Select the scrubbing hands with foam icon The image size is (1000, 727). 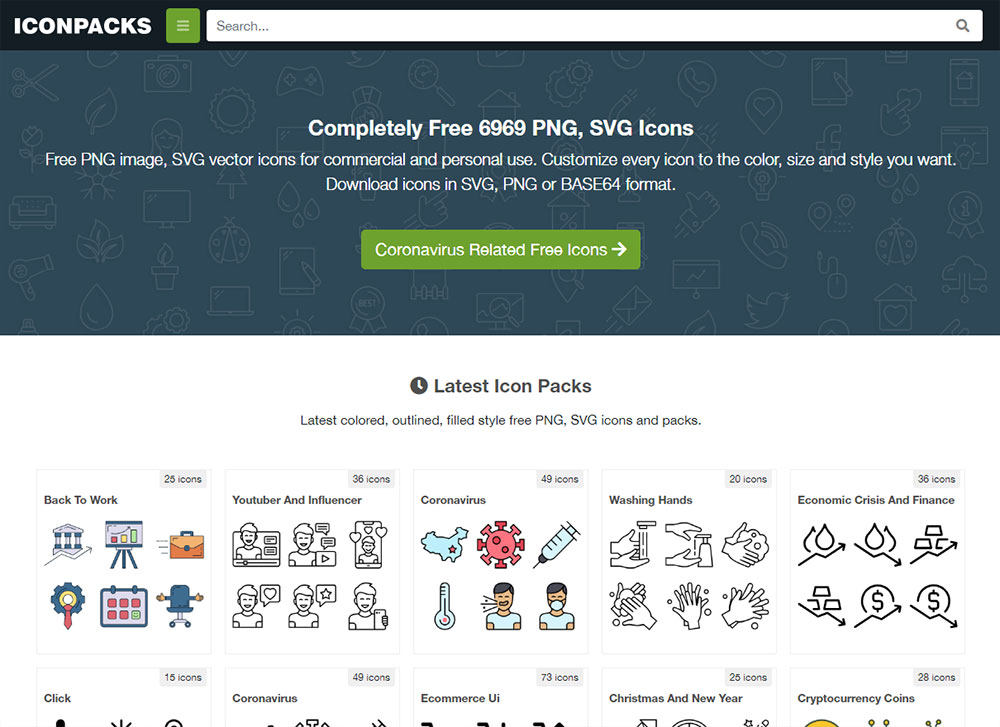[633, 606]
